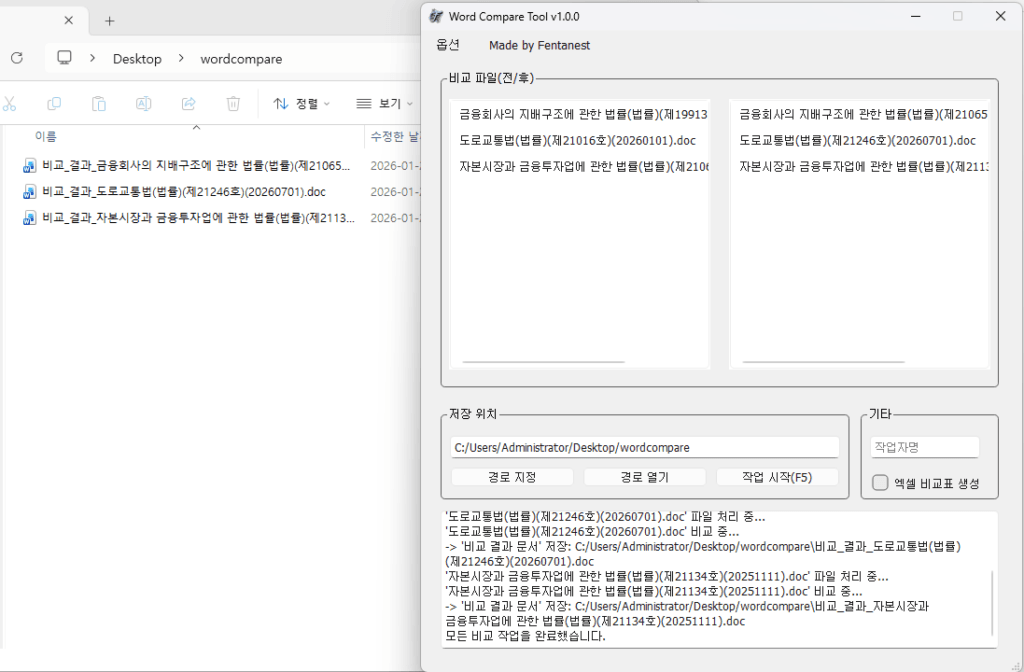Enable the 엑셀 비교표 생성 checkbox
This screenshot has height=672, width=1024.
(x=879, y=483)
